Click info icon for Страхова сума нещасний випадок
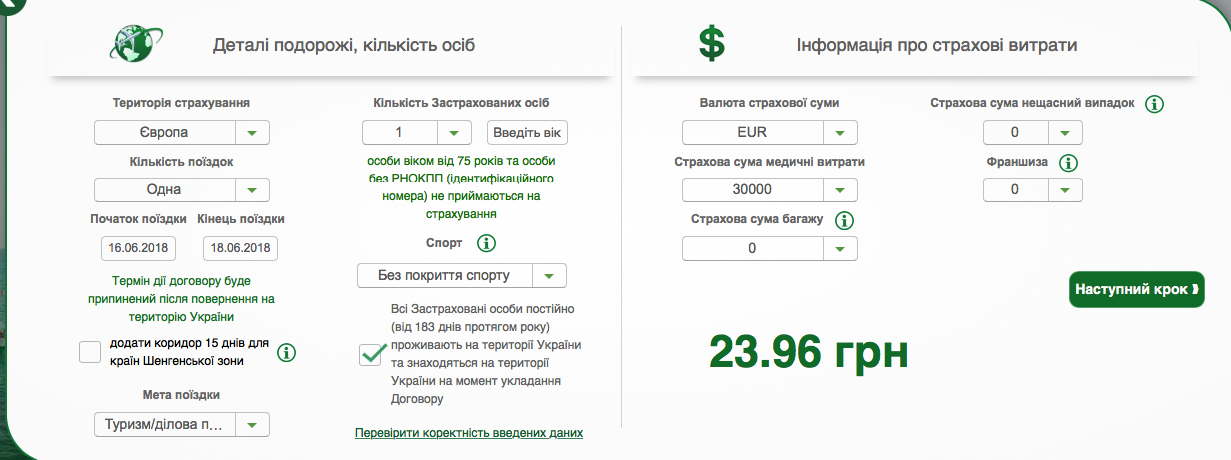 click(x=1154, y=104)
